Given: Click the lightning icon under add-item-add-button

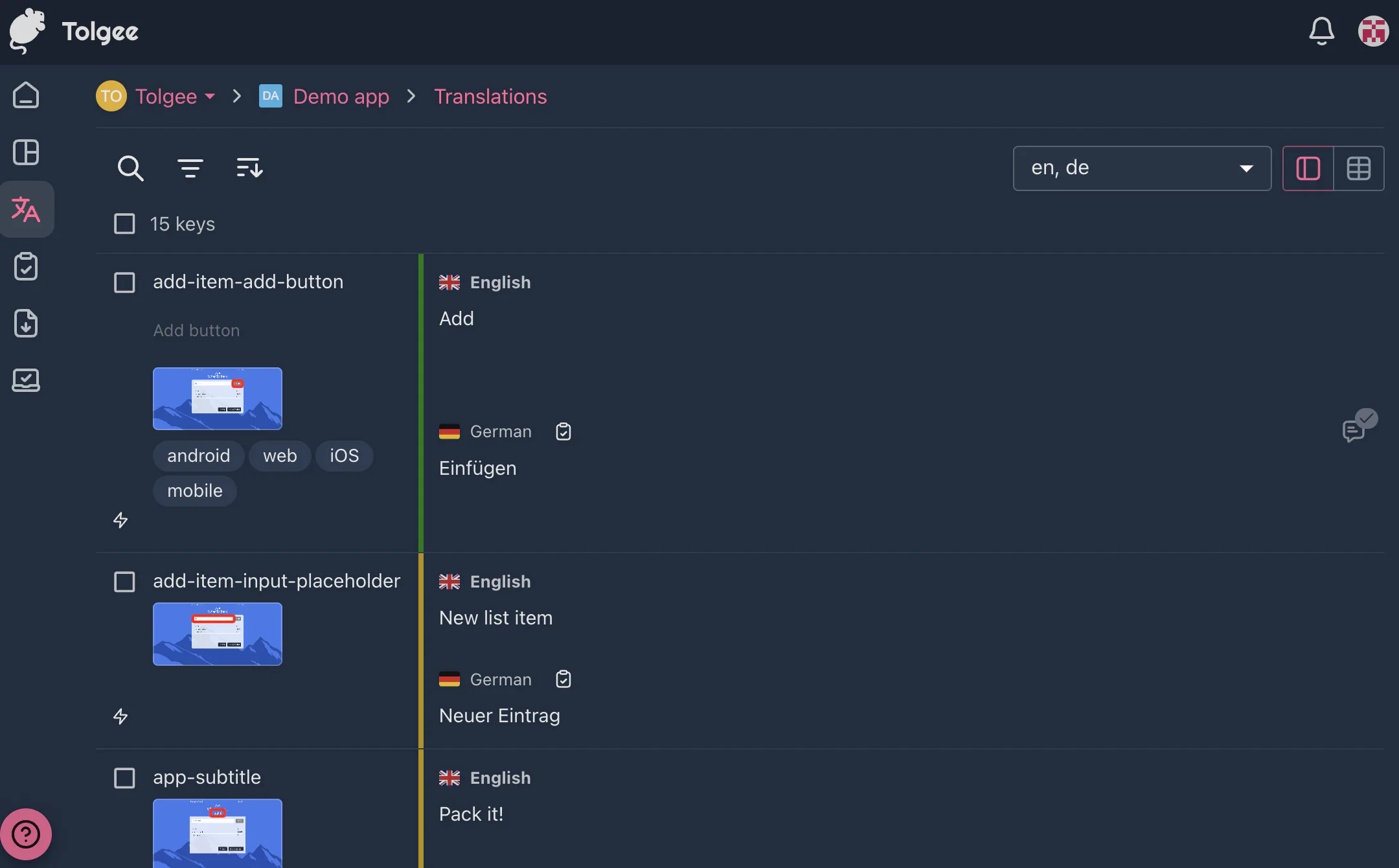Looking at the screenshot, I should point(120,520).
